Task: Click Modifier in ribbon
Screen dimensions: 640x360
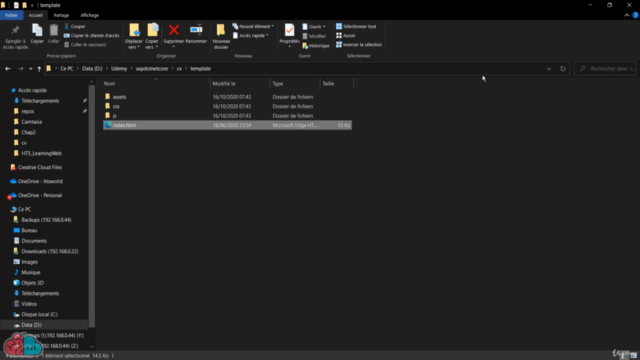Action: click(x=314, y=36)
